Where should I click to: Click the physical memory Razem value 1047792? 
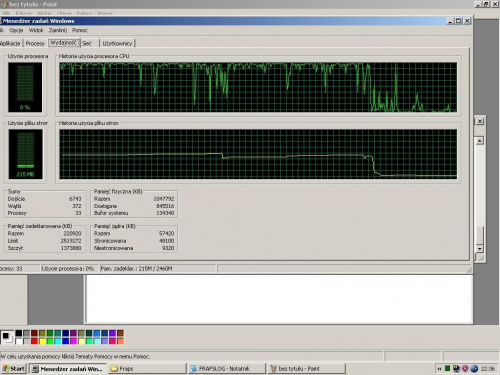pyautogui.click(x=164, y=199)
